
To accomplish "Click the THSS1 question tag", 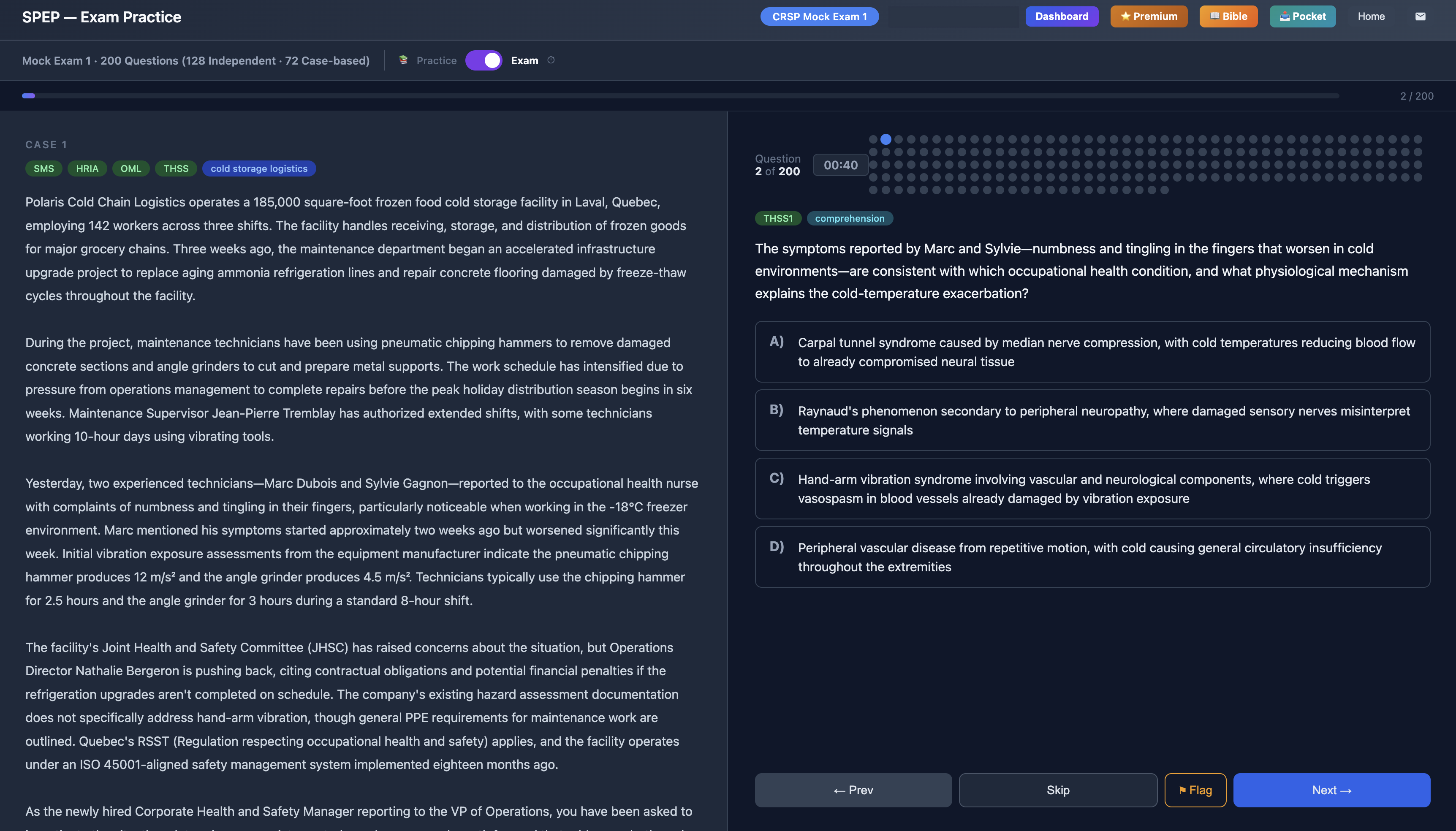I will coord(778,219).
